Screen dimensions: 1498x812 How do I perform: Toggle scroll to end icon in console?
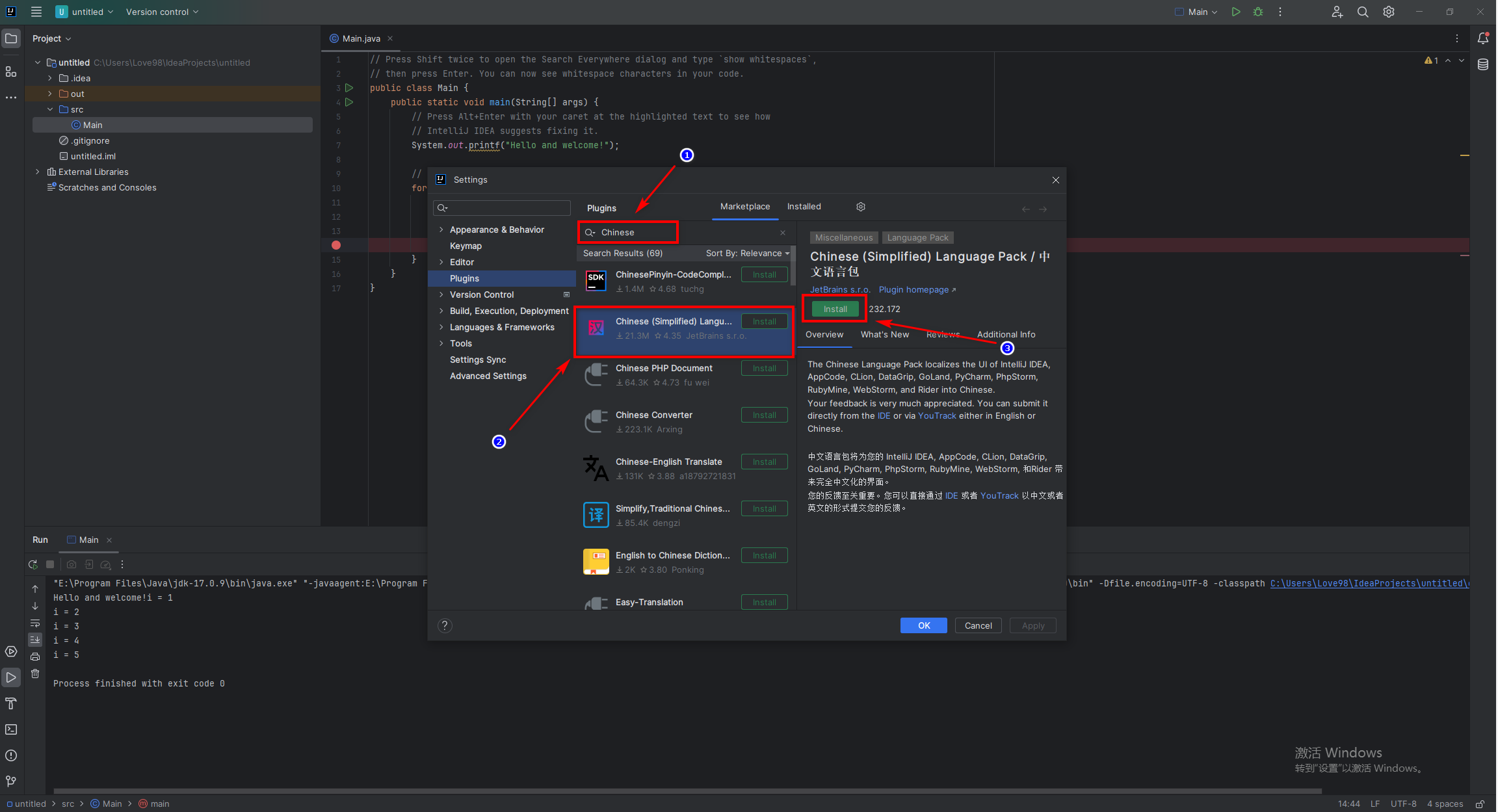(x=35, y=640)
